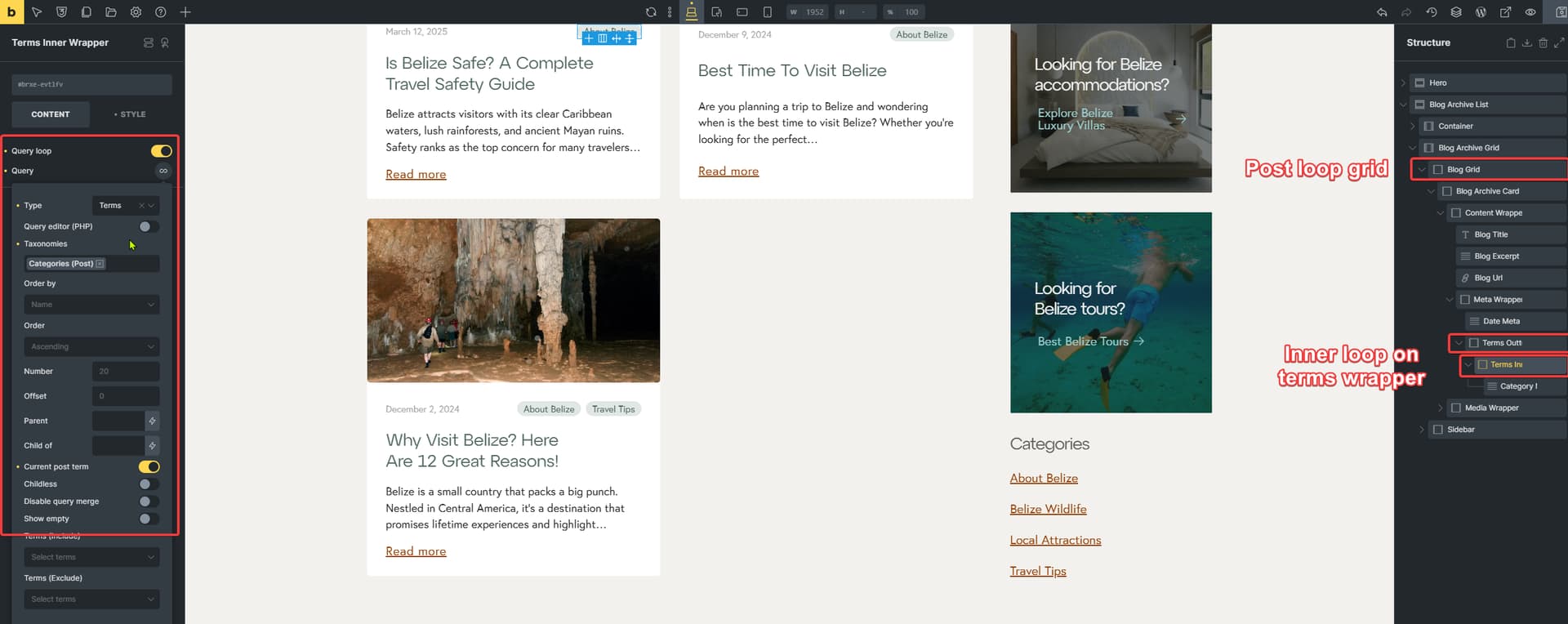Image resolution: width=1568 pixels, height=624 pixels.
Task: Toggle the Query loop switch off
Action: coord(161,151)
